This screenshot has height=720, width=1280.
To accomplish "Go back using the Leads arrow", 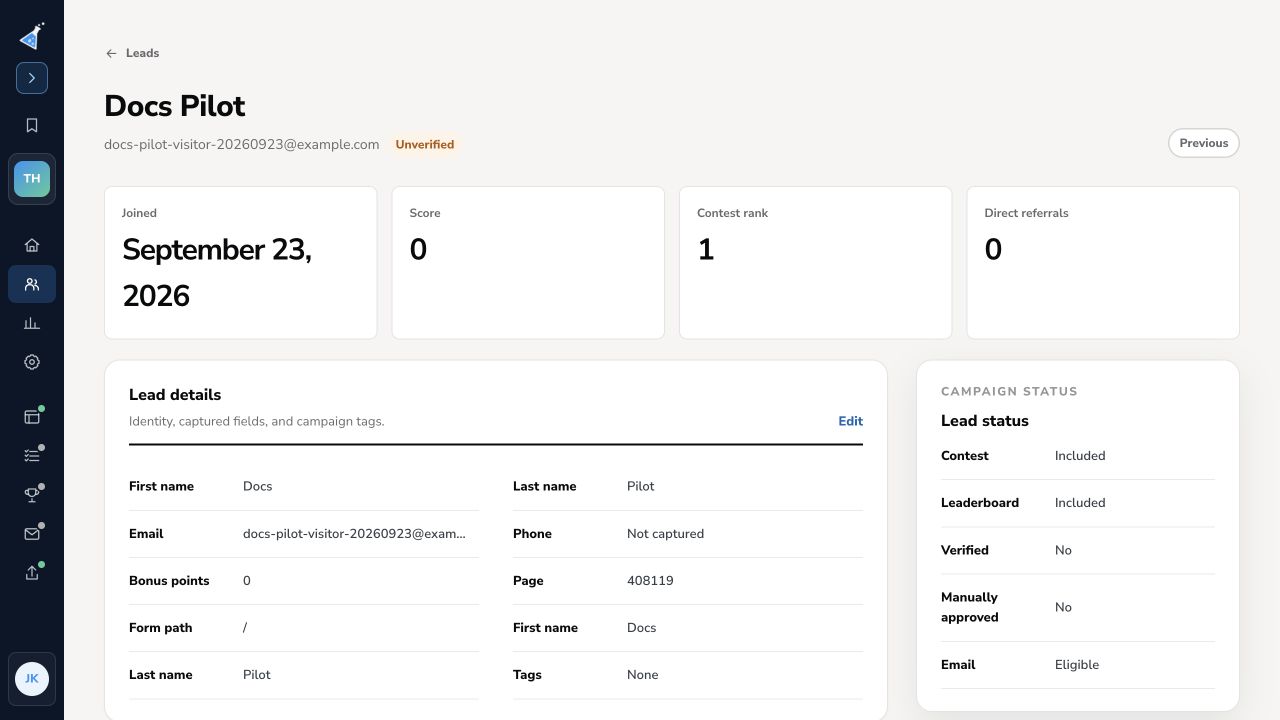I will click(111, 53).
